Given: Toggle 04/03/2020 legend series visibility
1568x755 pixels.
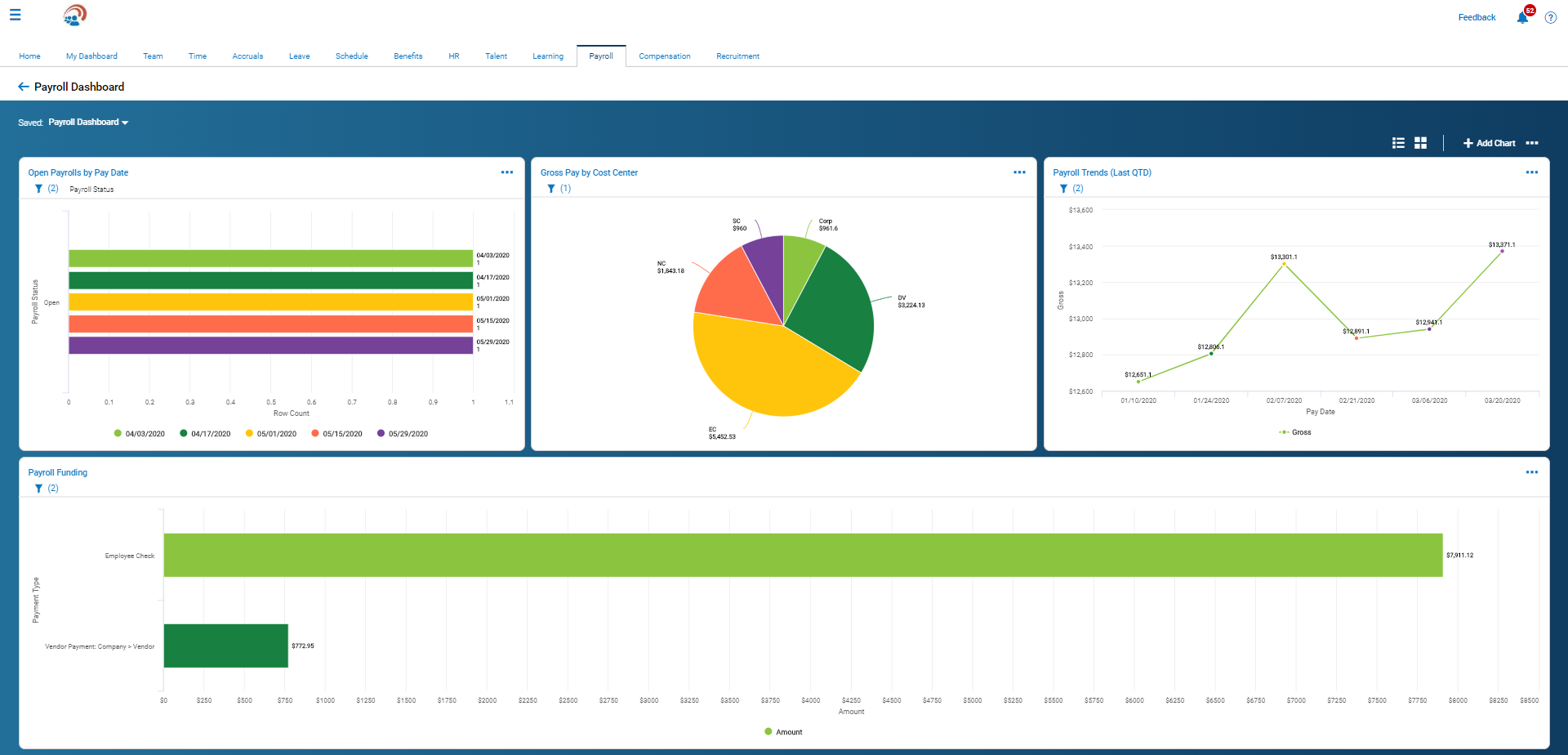Looking at the screenshot, I should [x=140, y=434].
